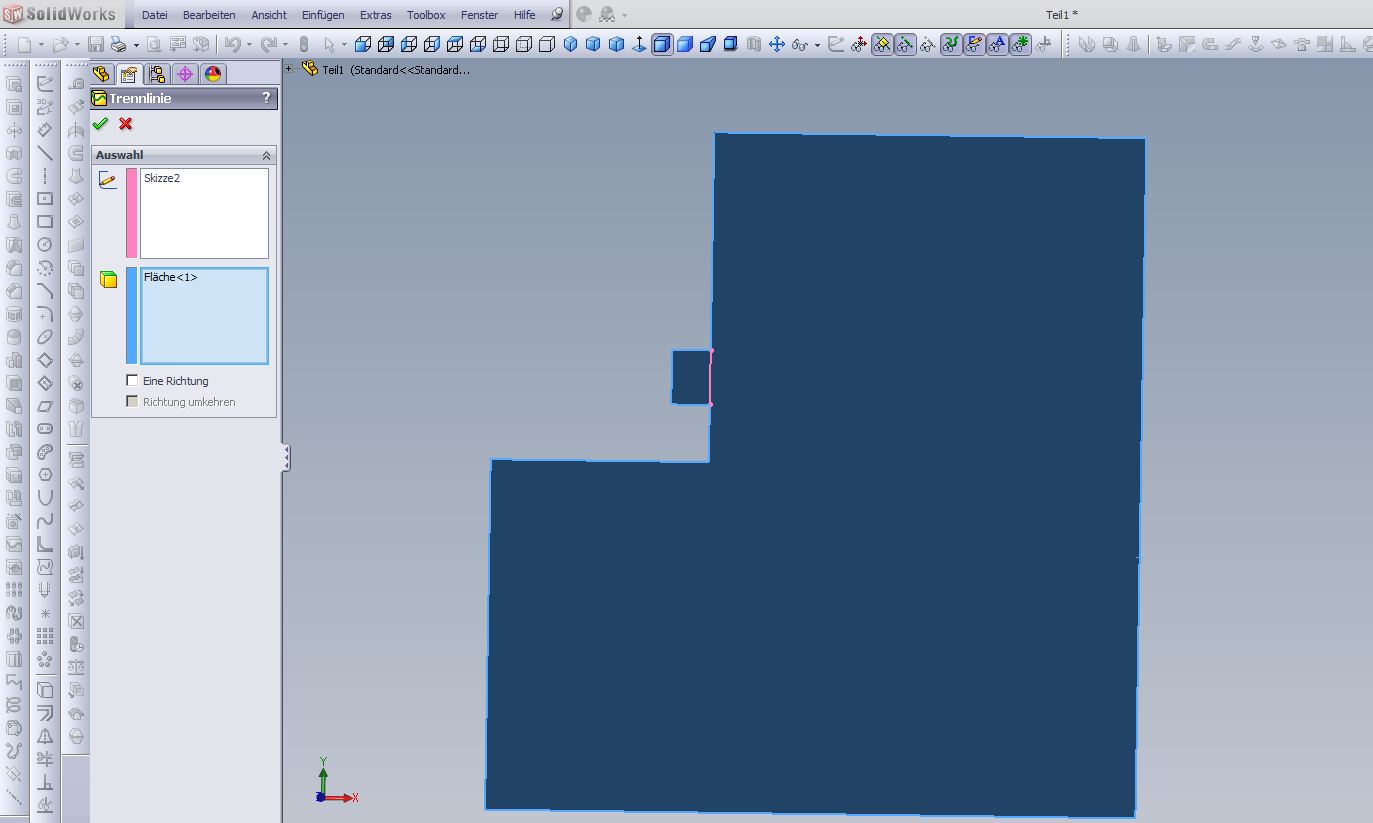Toggle annotation visibility (glasses with A)
This screenshot has width=1373, height=823.
(997, 44)
